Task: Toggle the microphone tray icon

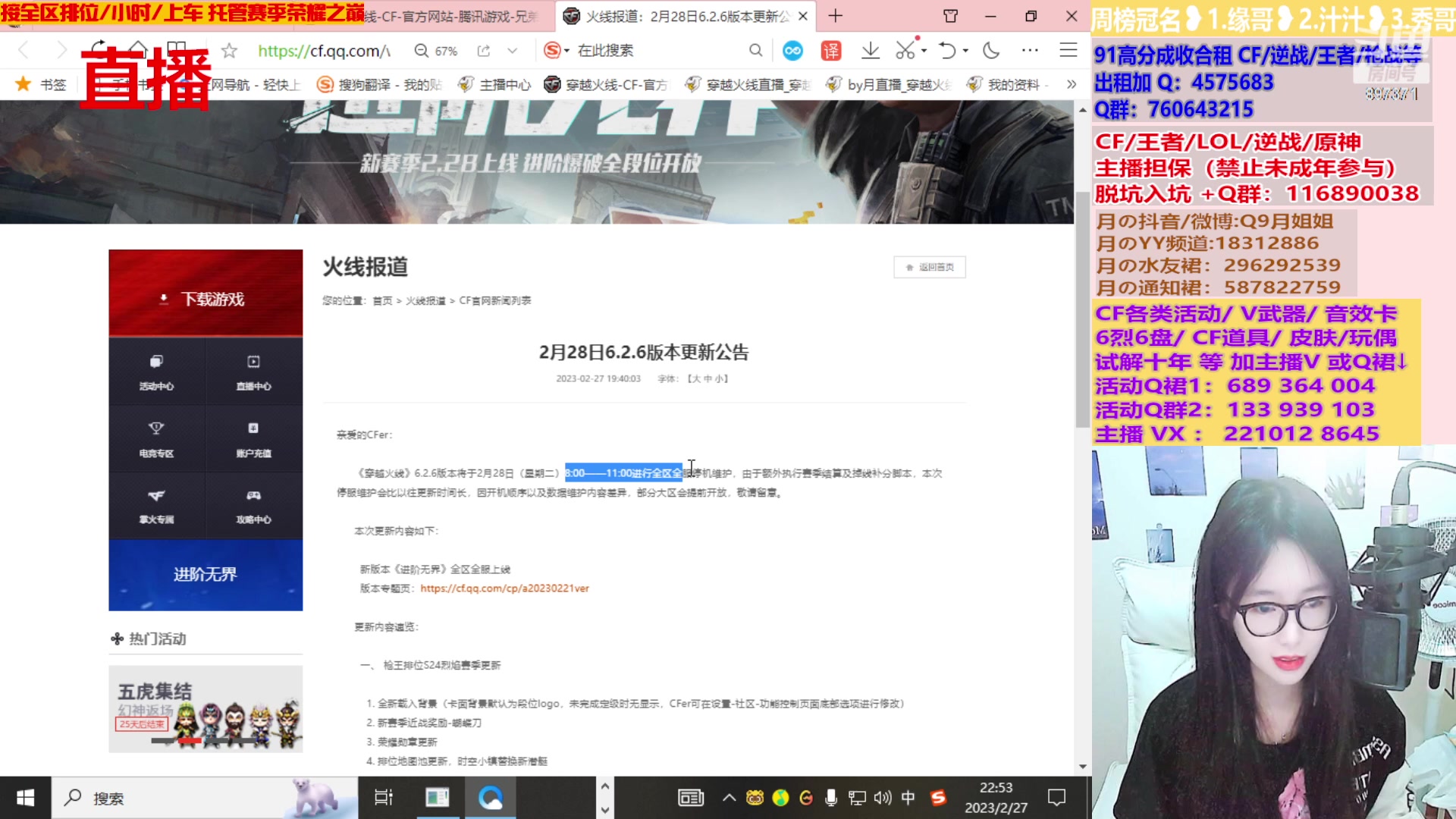Action: (831, 798)
